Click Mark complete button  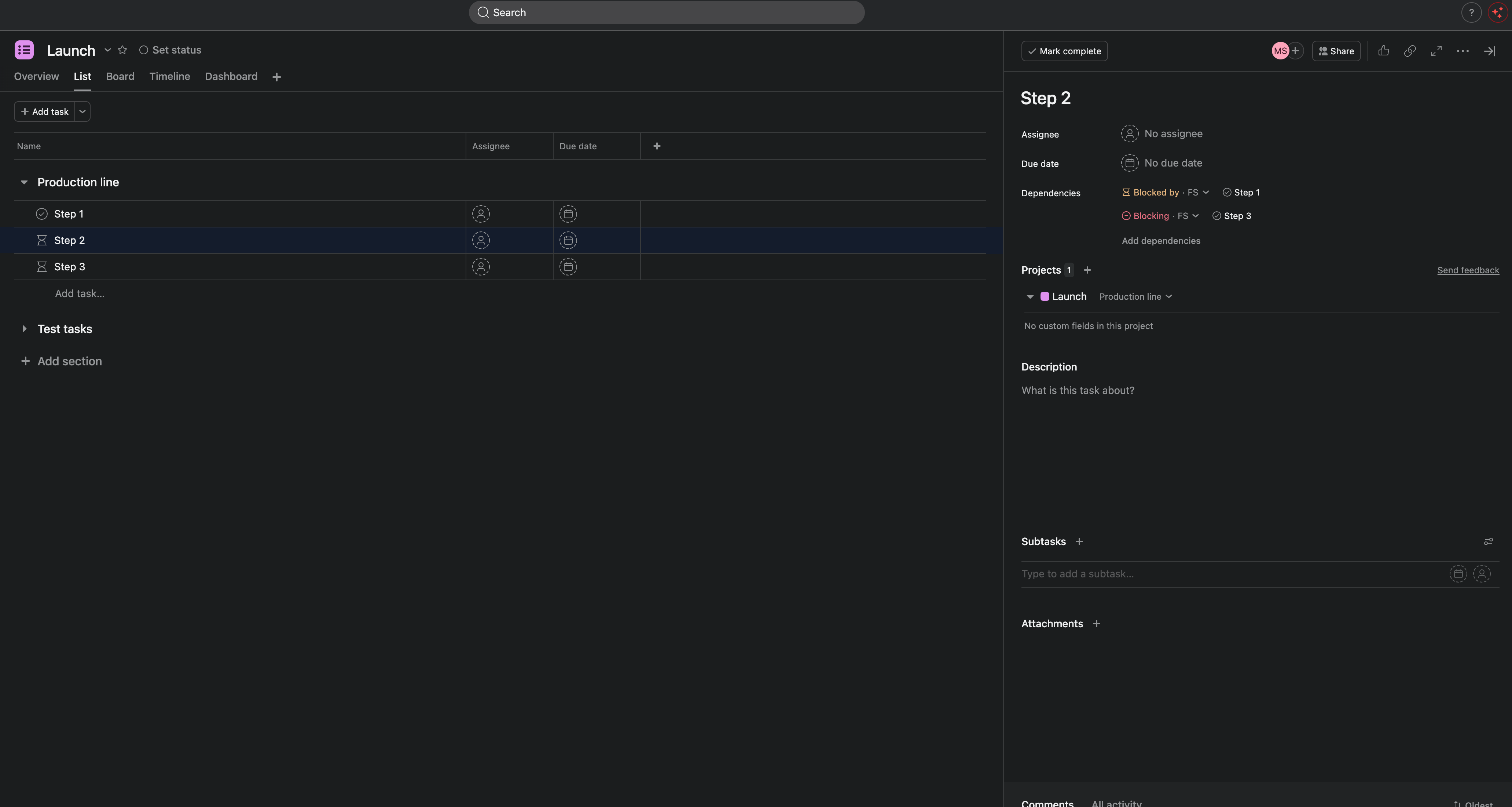1064,51
